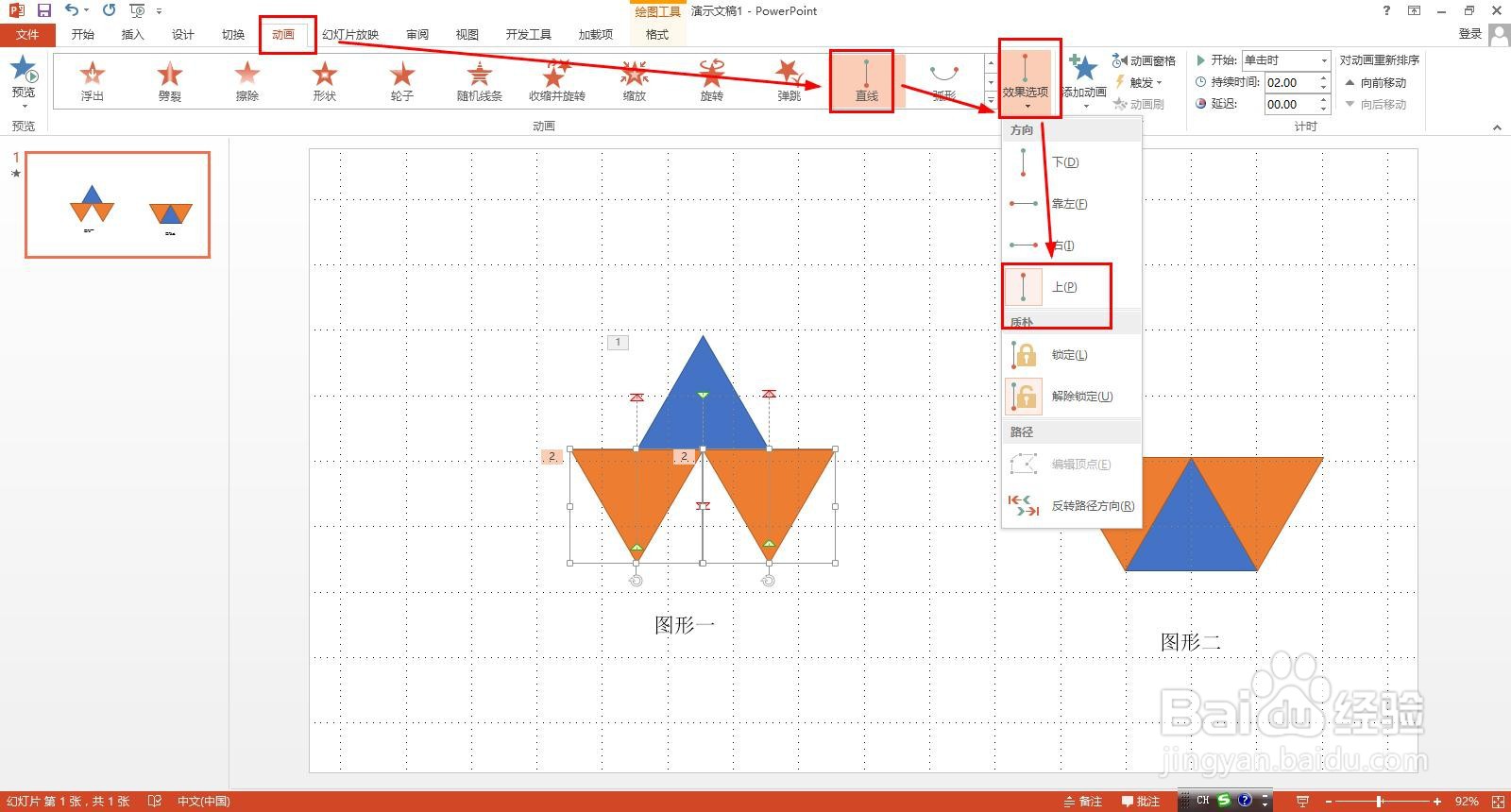Open the Start (开始) timing combo box
The image size is (1511, 812).
pyautogui.click(x=1285, y=60)
